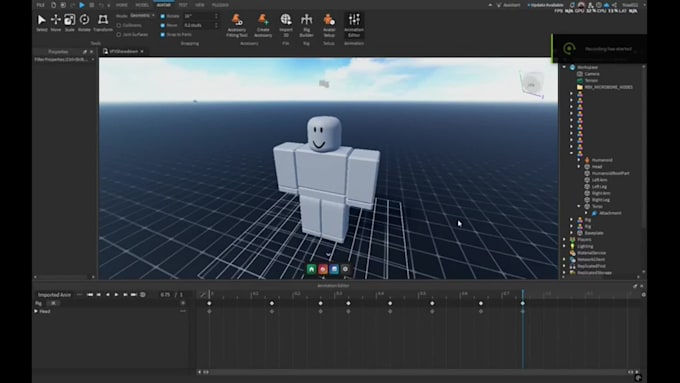Click the Update Available link
Viewport: 680px width, 383px height.
(x=545, y=5)
